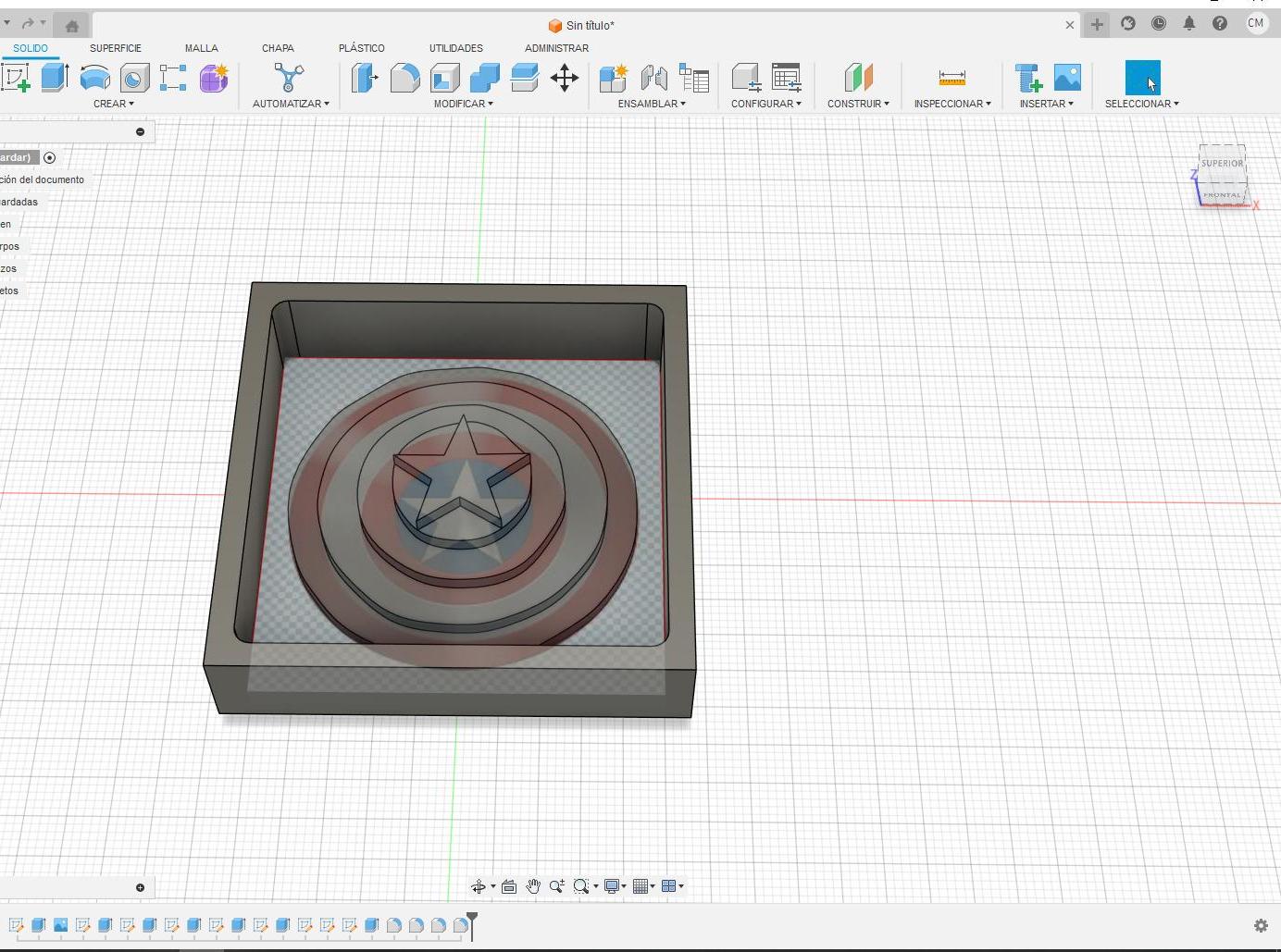The width and height of the screenshot is (1281, 952).
Task: Switch to the MALLA tab
Action: [202, 48]
